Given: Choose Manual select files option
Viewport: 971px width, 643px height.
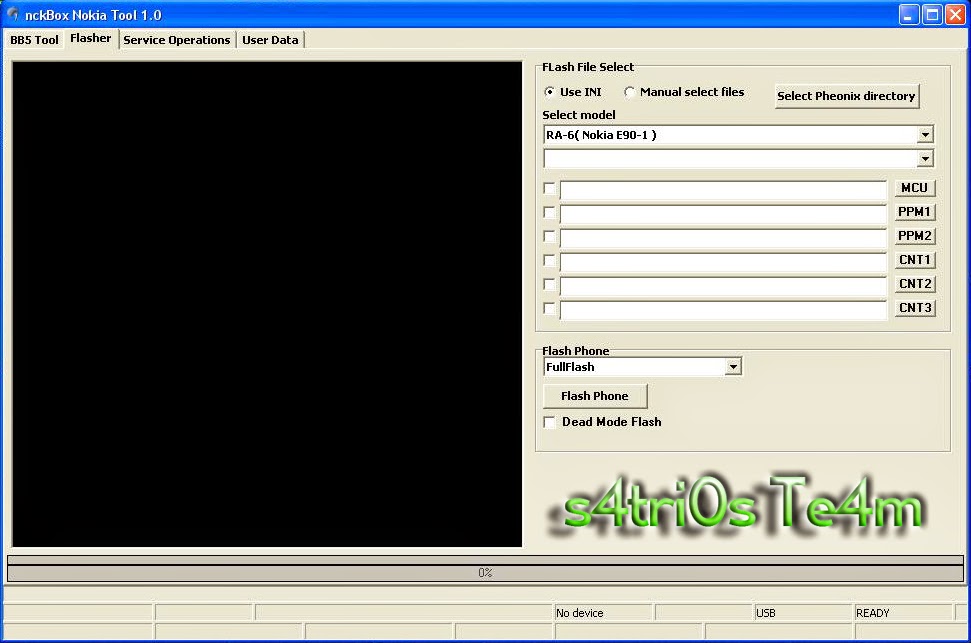Looking at the screenshot, I should 629,92.
